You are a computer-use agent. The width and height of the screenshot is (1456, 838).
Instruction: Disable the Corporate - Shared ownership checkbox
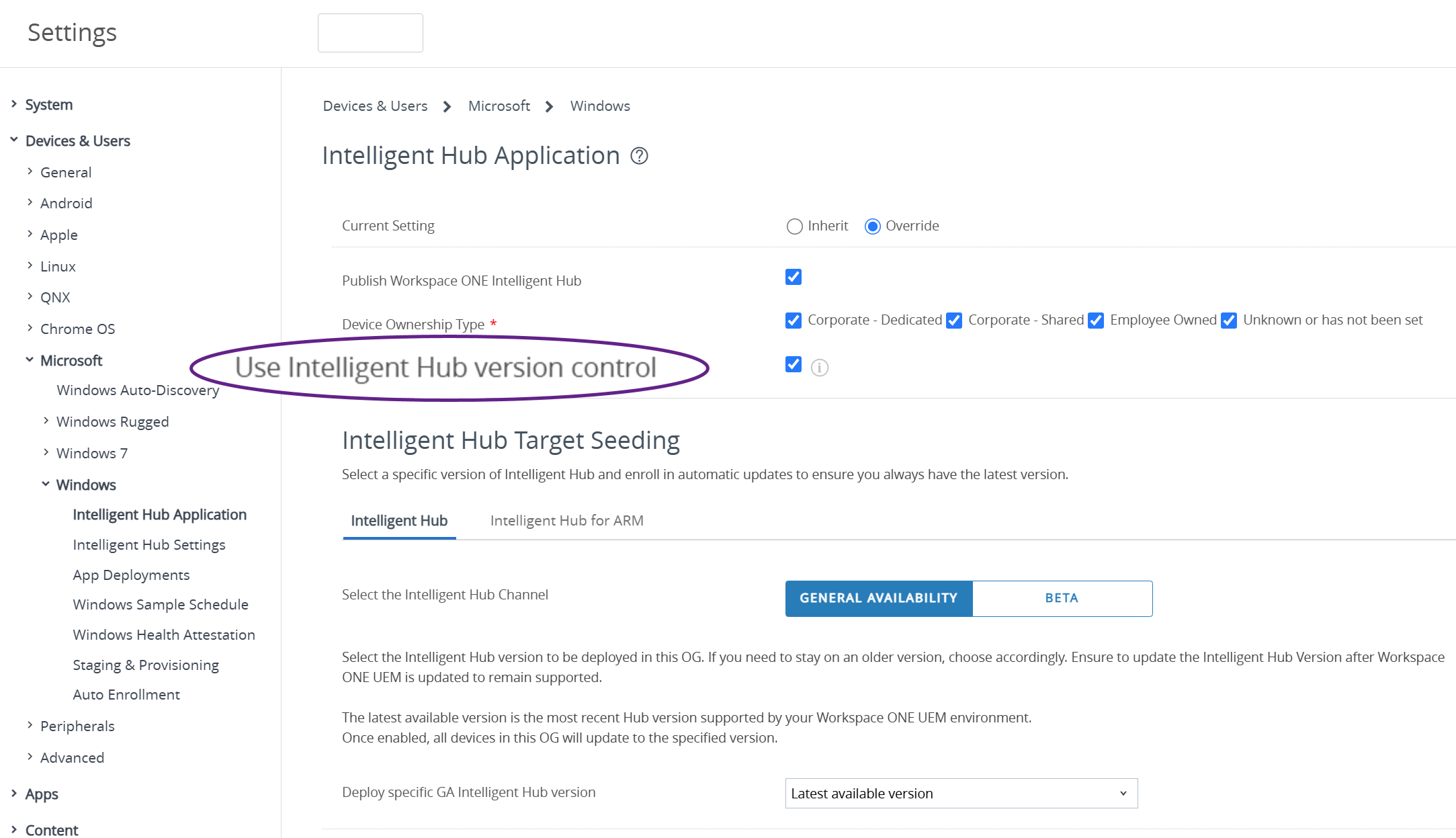pyautogui.click(x=954, y=321)
